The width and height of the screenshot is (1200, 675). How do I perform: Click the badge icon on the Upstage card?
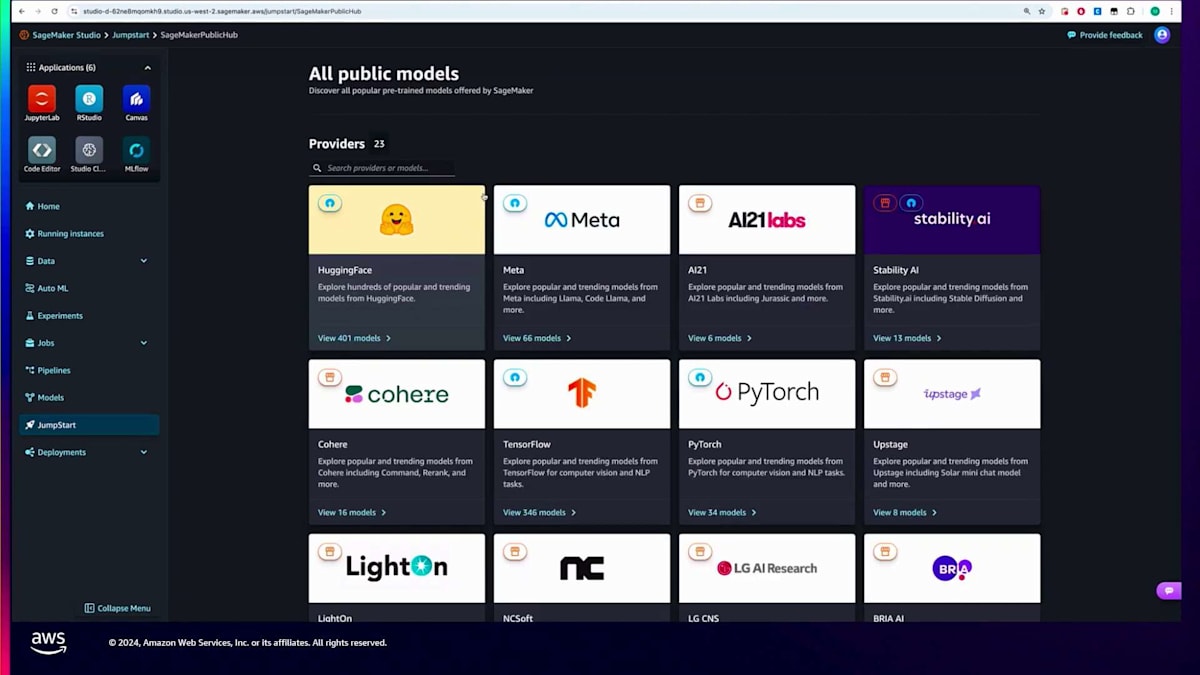tap(885, 377)
